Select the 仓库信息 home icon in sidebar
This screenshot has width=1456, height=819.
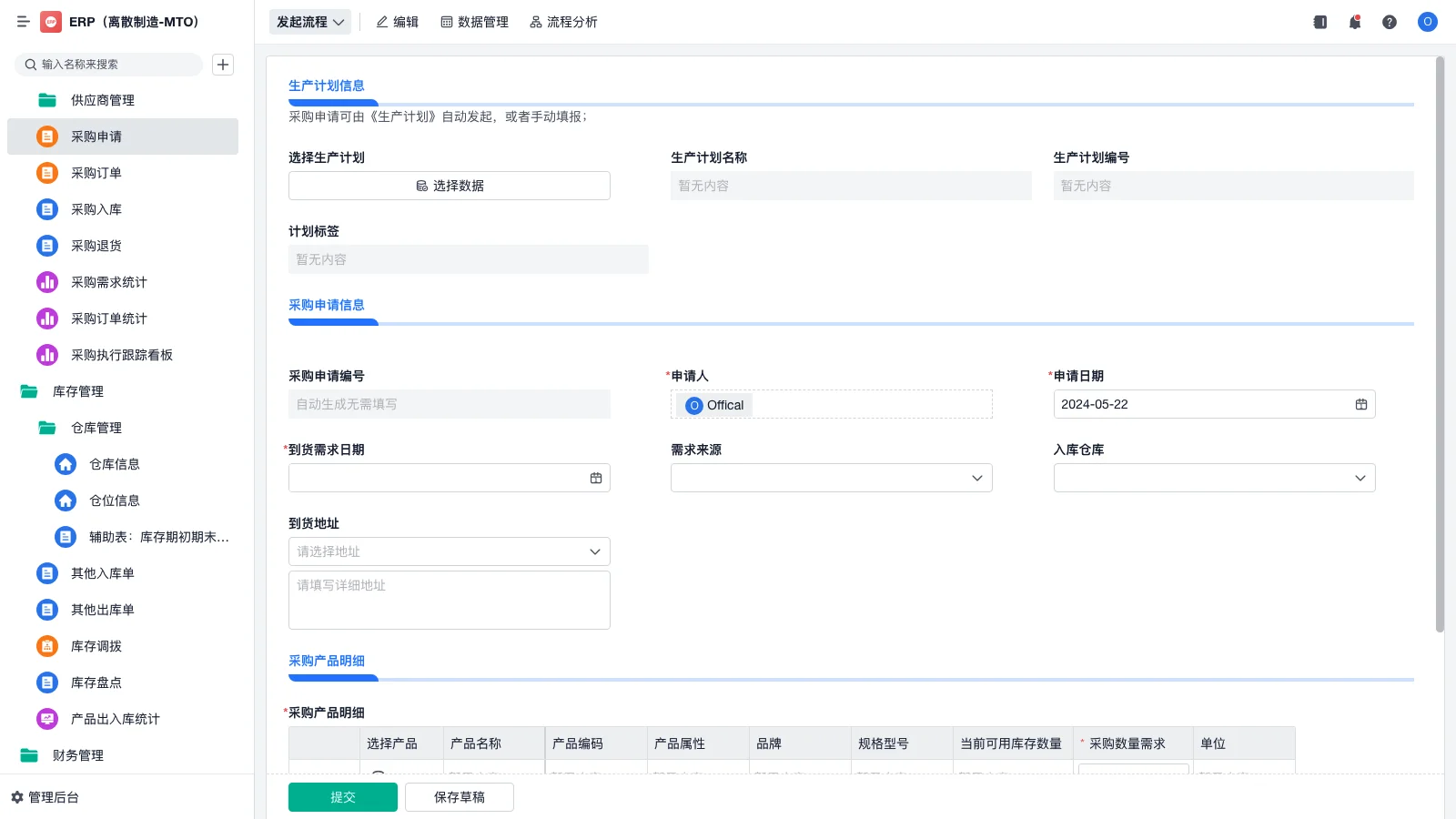65,464
